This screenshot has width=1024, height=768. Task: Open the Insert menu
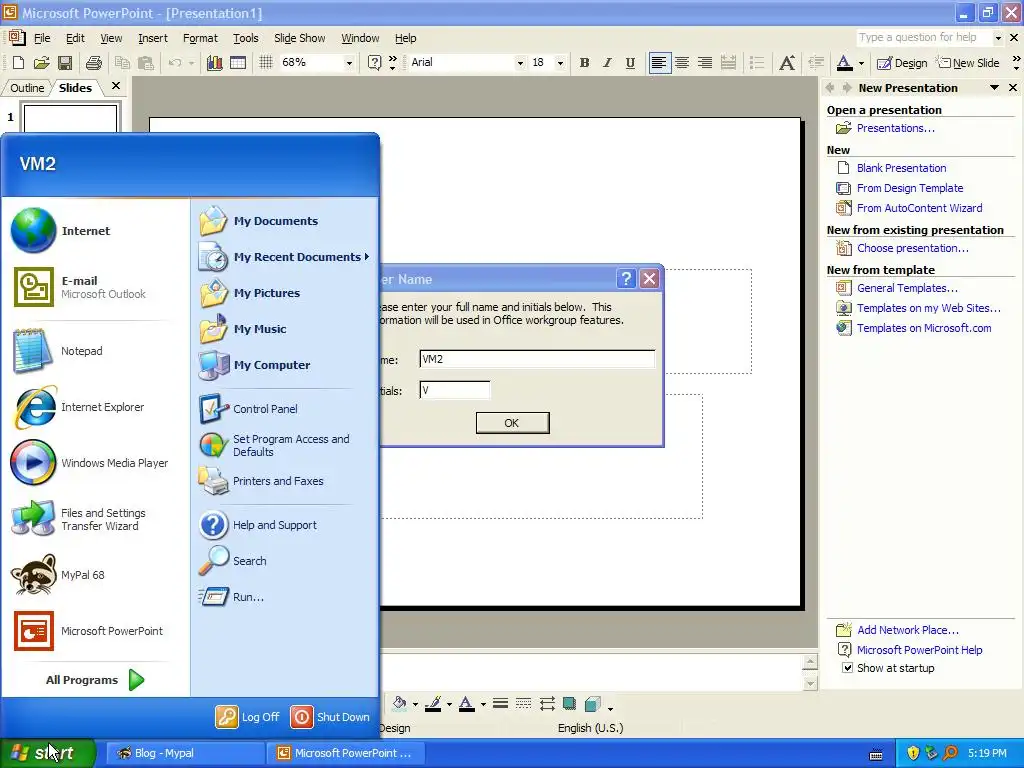[x=153, y=38]
